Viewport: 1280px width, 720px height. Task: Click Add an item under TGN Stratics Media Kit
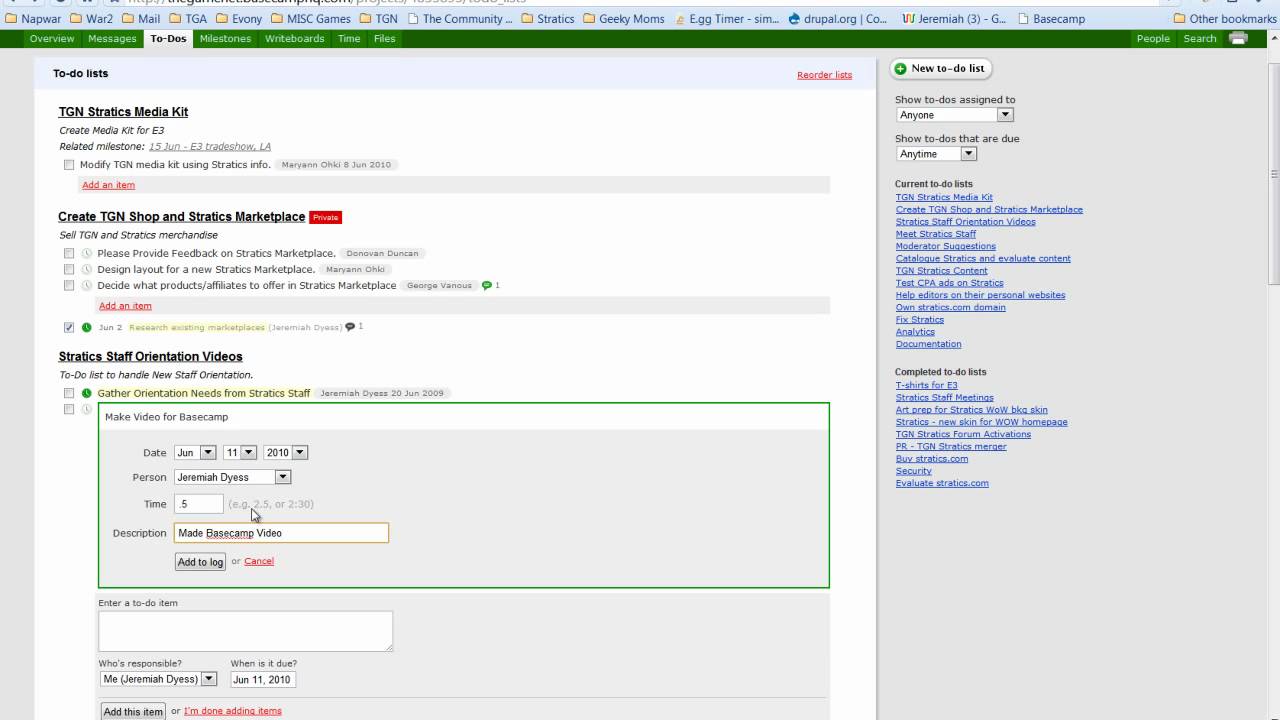pos(108,185)
